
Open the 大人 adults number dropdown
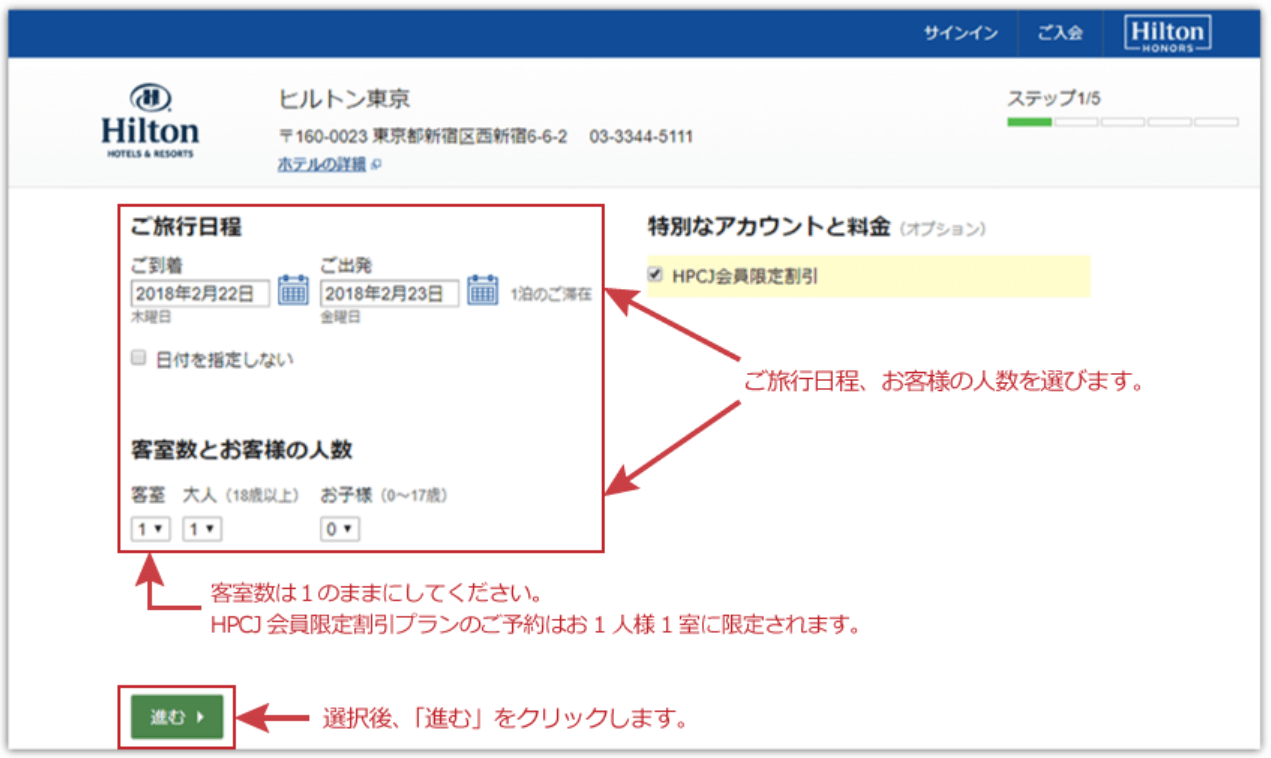click(201, 529)
